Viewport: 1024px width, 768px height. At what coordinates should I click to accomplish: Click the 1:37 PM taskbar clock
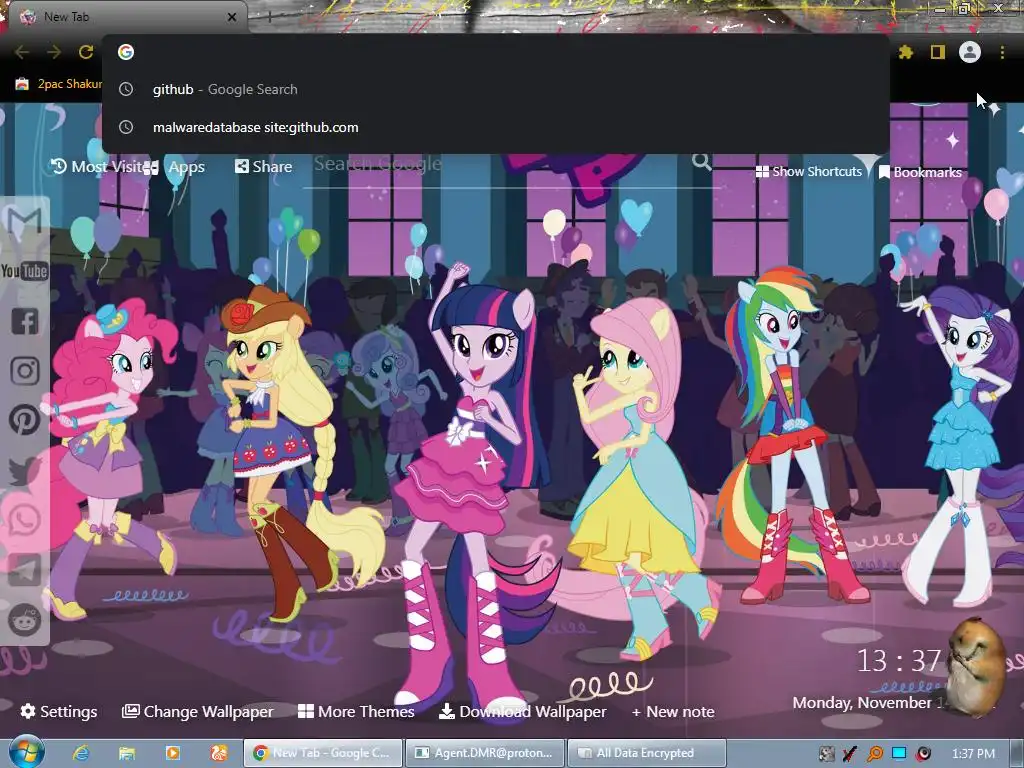point(973,754)
